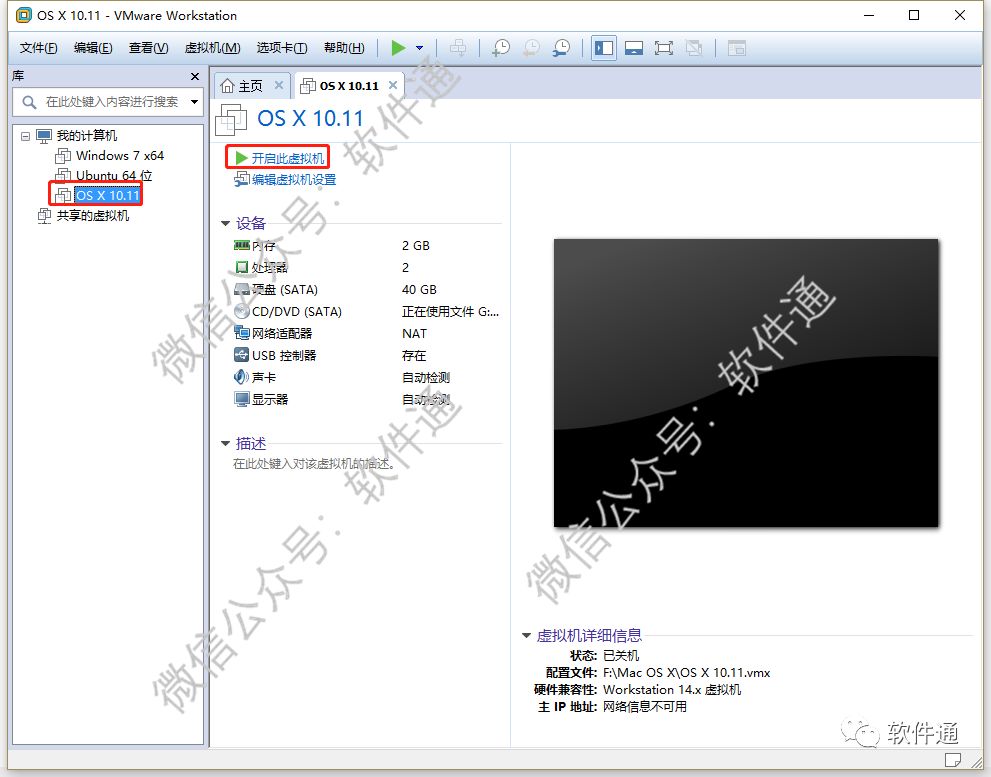Click the Workstation 14.x 虚拟机 compatibility value

coord(672,690)
